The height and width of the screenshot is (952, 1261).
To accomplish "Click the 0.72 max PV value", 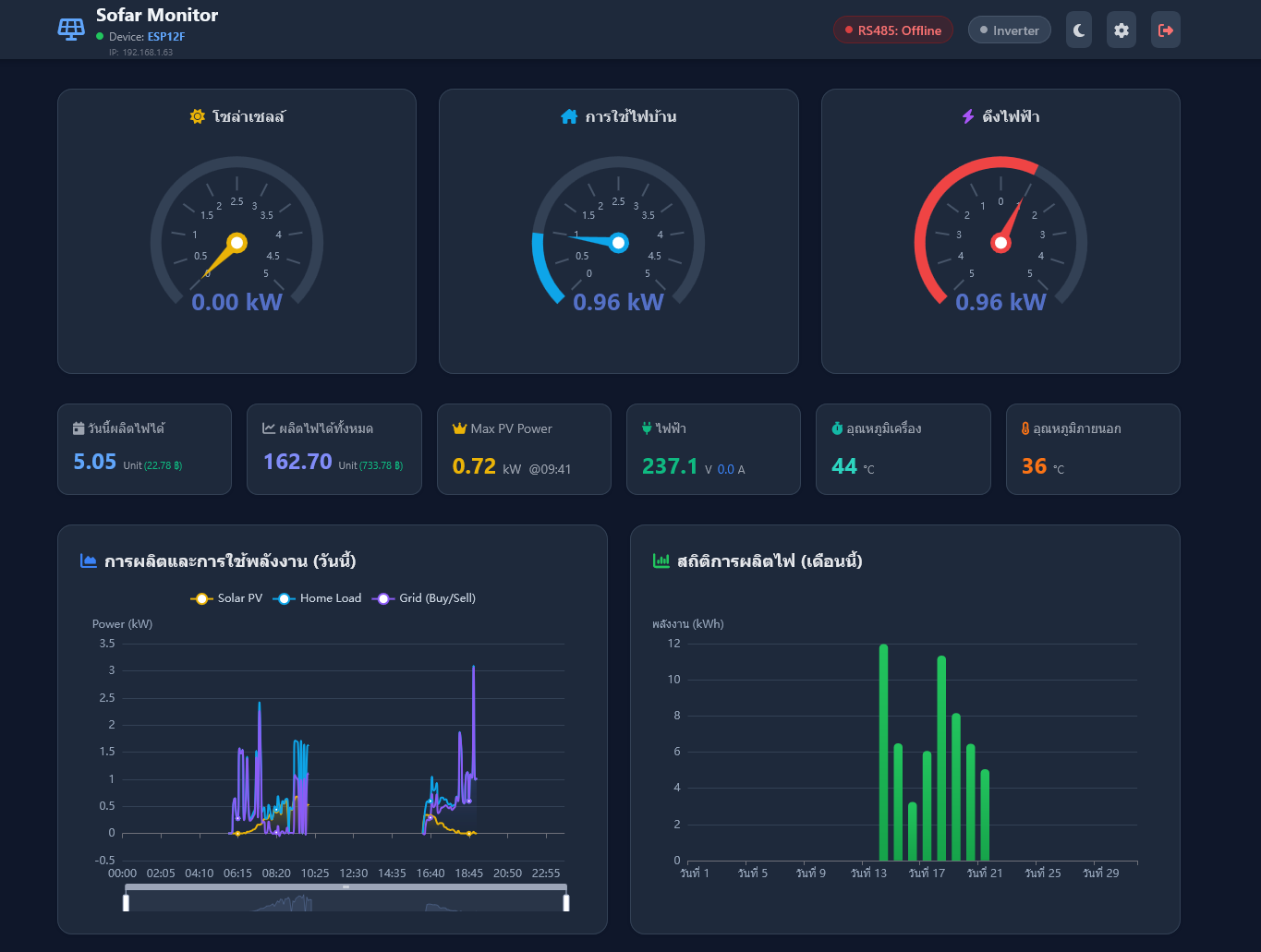I will click(x=475, y=466).
